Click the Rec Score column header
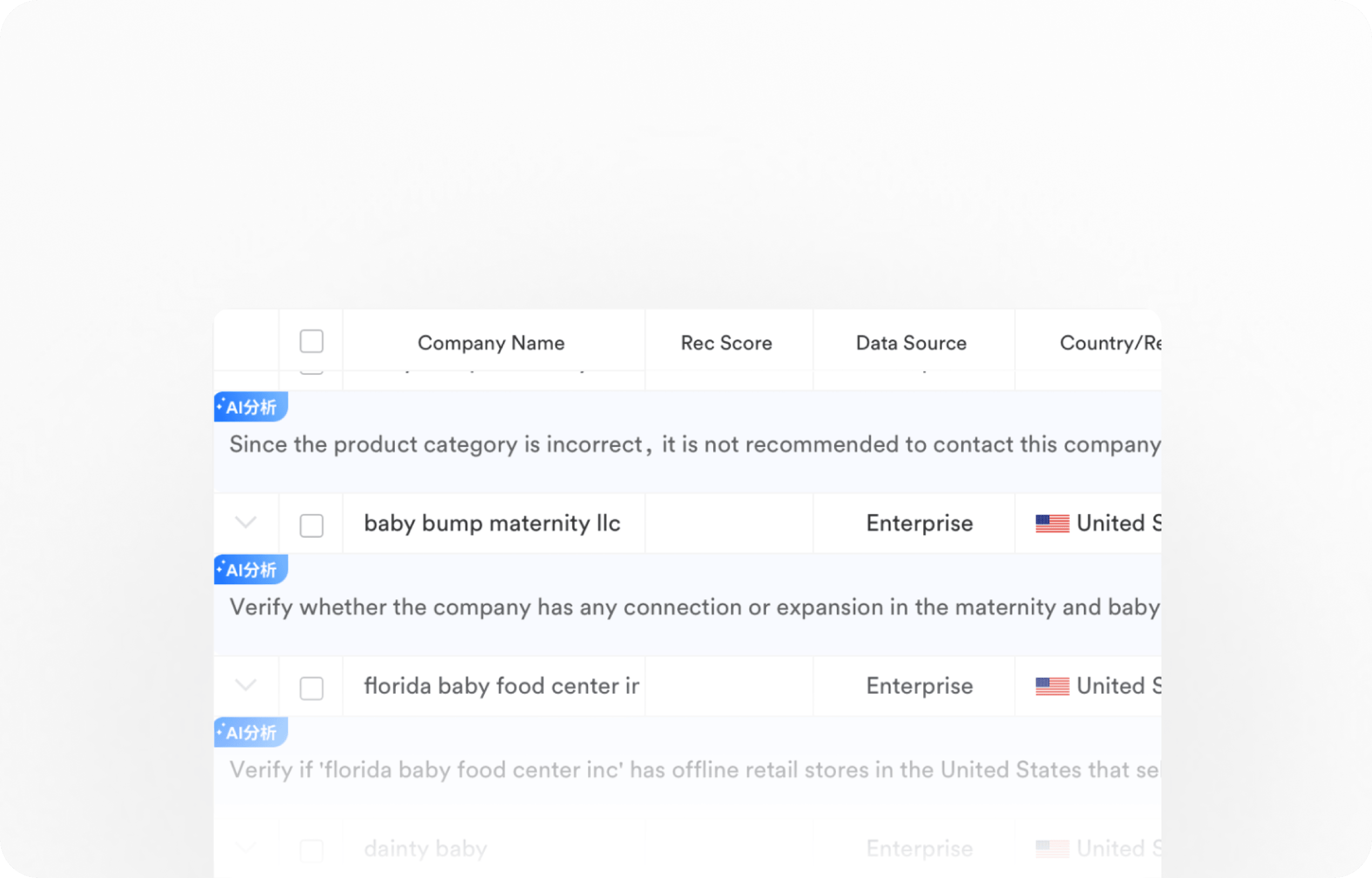 tap(726, 343)
